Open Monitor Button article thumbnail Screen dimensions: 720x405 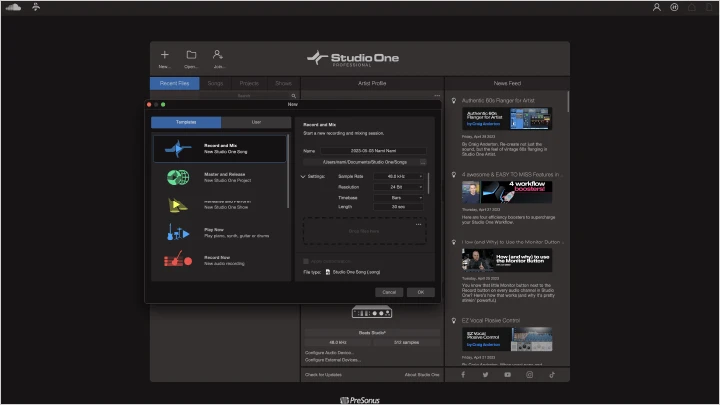click(507, 260)
